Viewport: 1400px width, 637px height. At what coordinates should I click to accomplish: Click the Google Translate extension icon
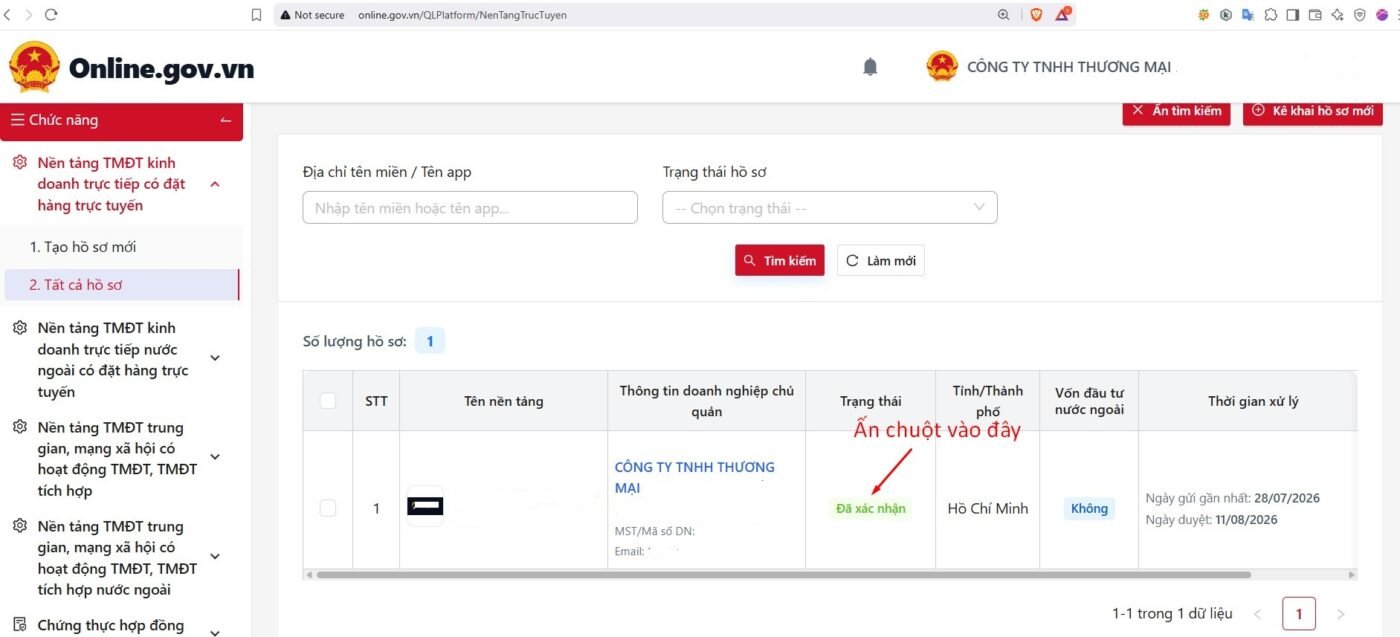point(1248,15)
